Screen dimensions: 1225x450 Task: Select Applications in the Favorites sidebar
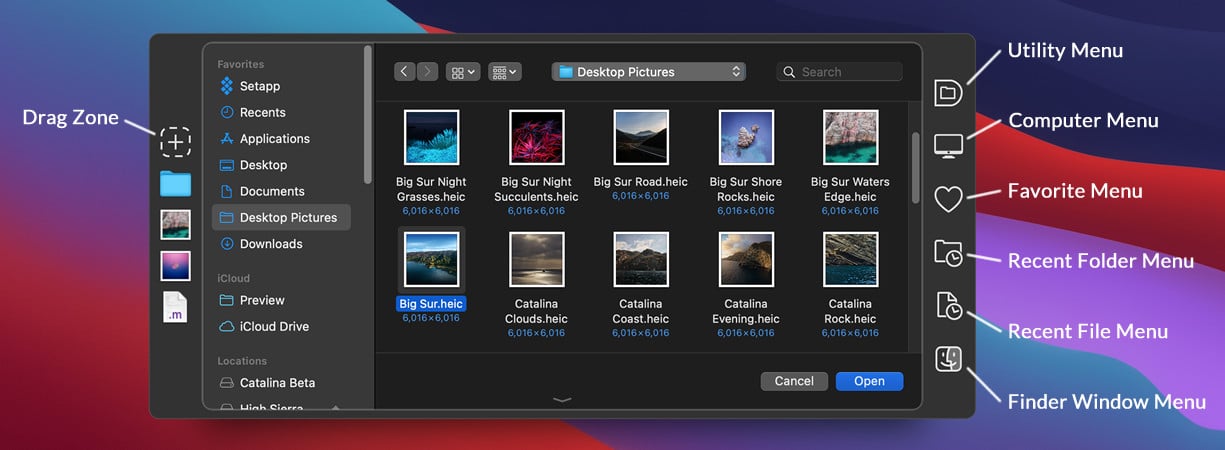[274, 139]
